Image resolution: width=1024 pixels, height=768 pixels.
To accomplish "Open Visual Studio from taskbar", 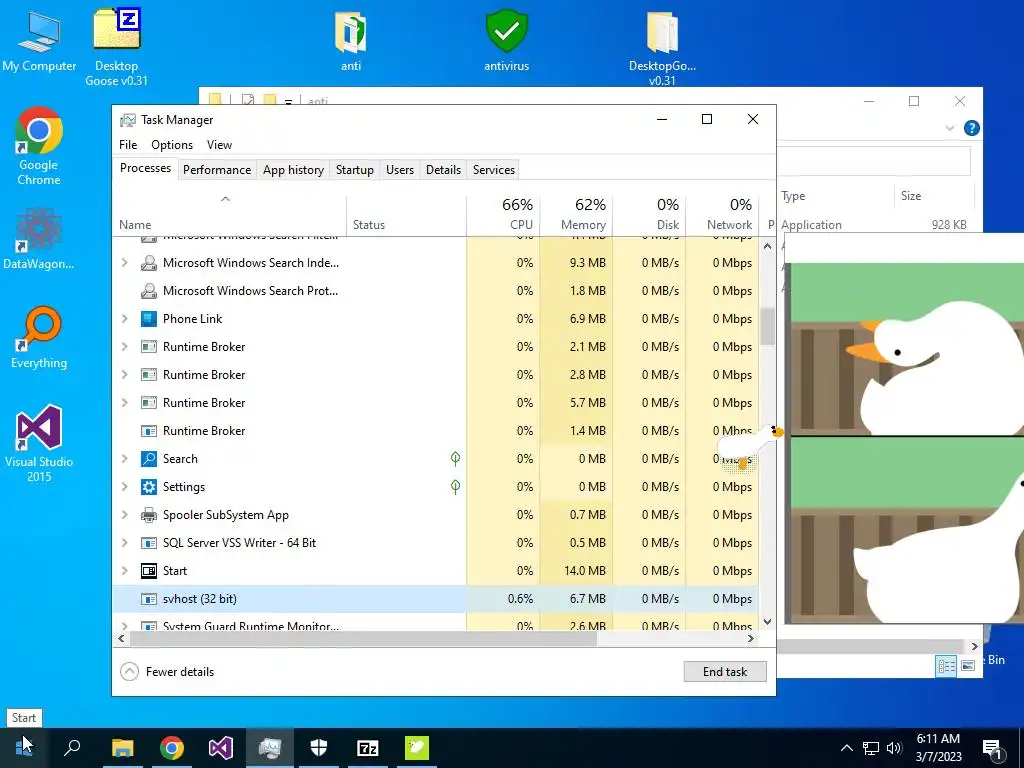I will (x=221, y=748).
